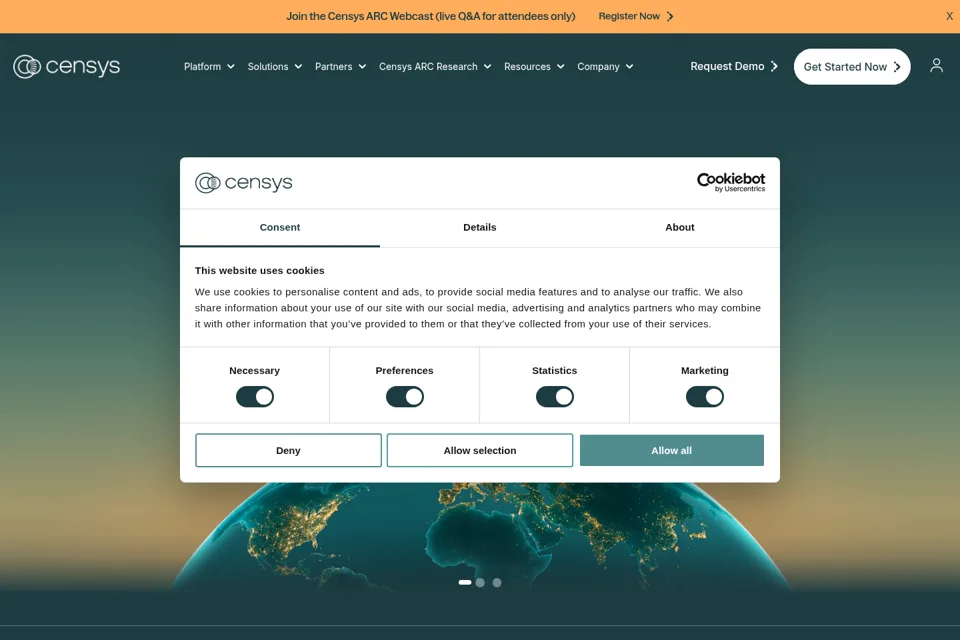Dismiss the webcast banner with X
The height and width of the screenshot is (640, 960).
[949, 17]
